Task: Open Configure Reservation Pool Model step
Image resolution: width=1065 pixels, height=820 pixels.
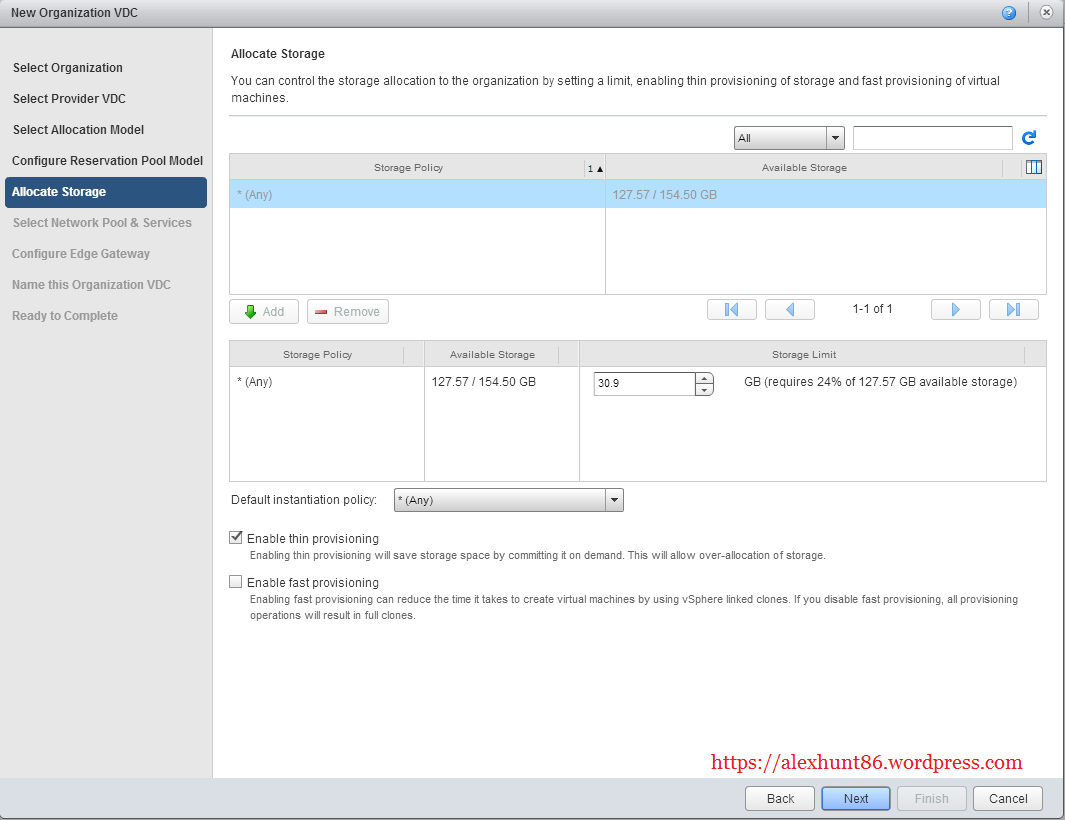Action: pos(107,161)
